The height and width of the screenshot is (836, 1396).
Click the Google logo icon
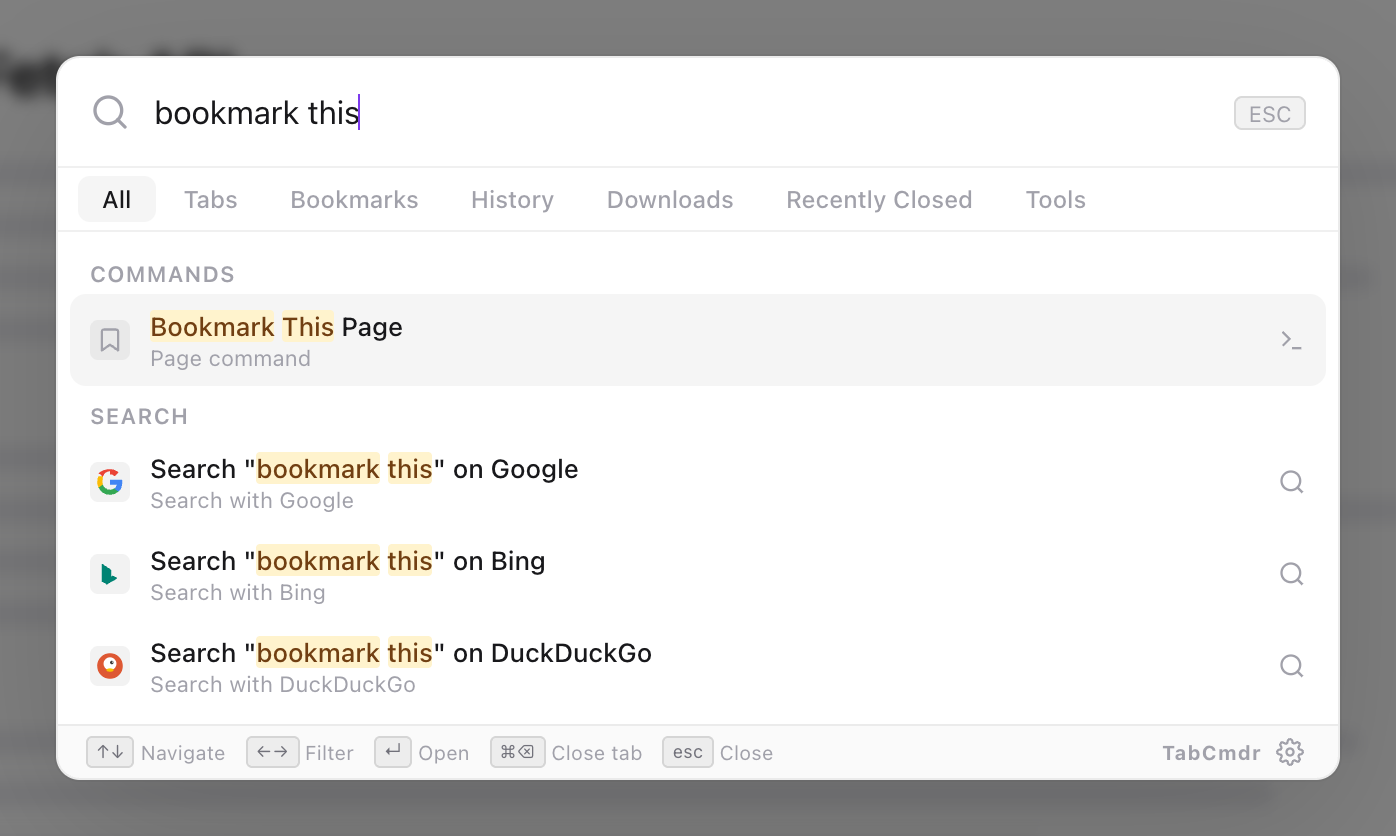coord(110,482)
